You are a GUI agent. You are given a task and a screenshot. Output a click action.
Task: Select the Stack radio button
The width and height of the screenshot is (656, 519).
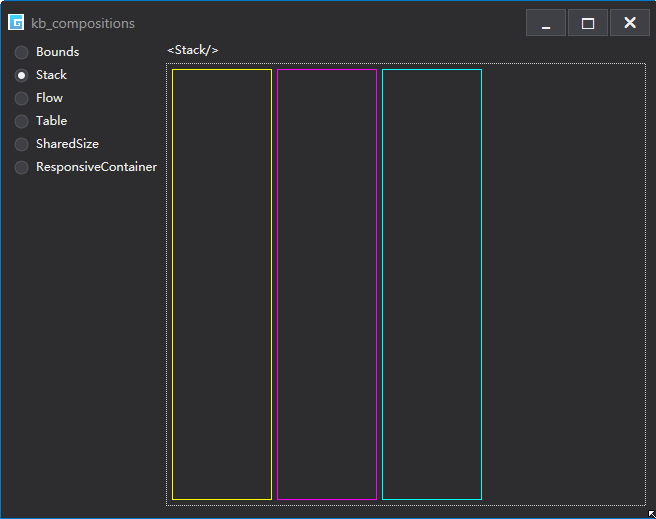21,75
